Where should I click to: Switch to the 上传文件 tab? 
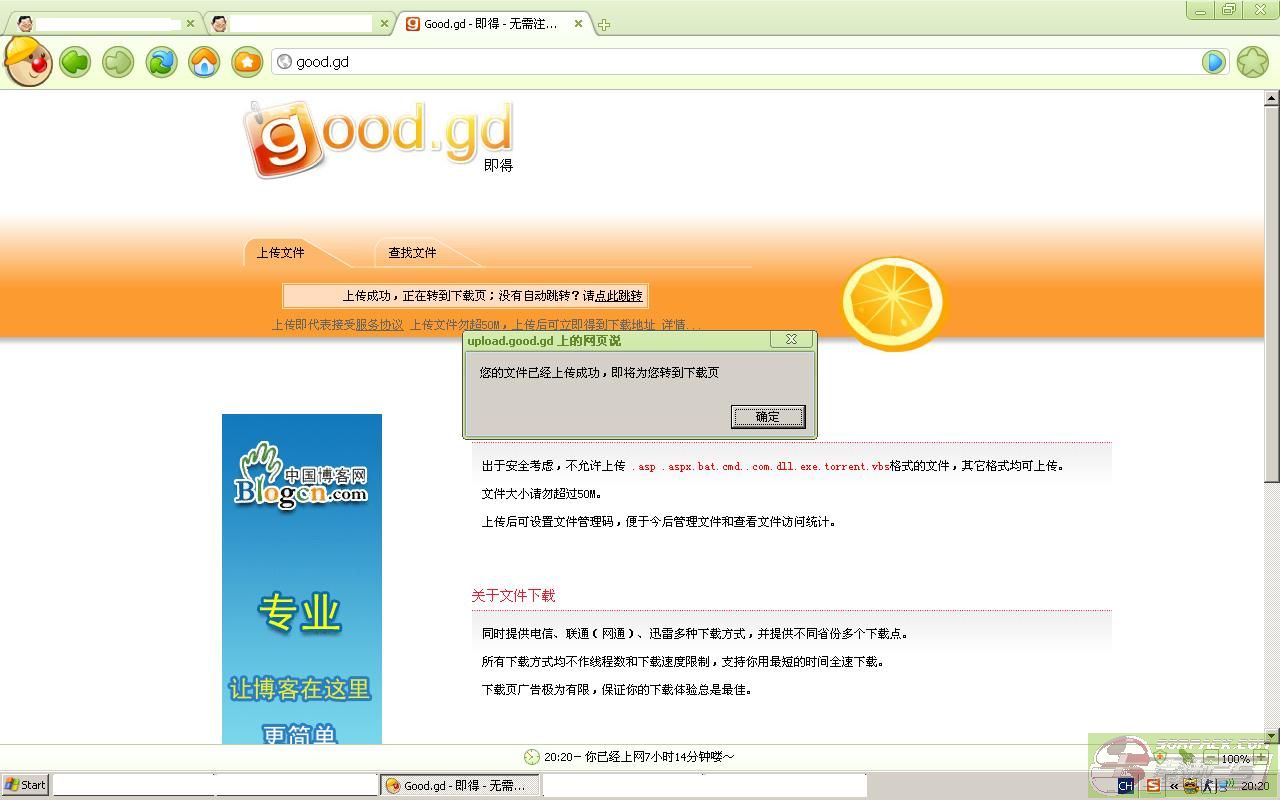[x=281, y=253]
